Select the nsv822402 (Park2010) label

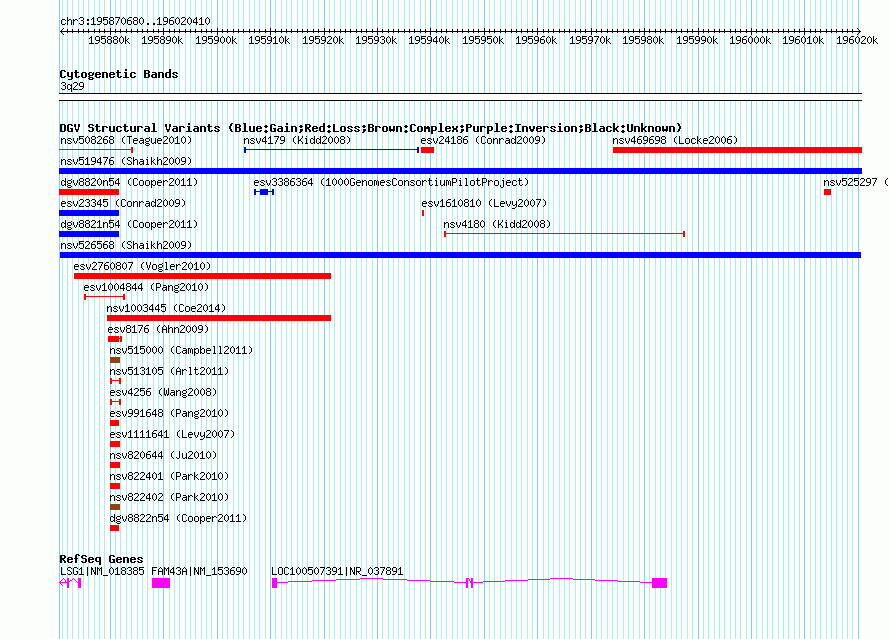[169, 497]
